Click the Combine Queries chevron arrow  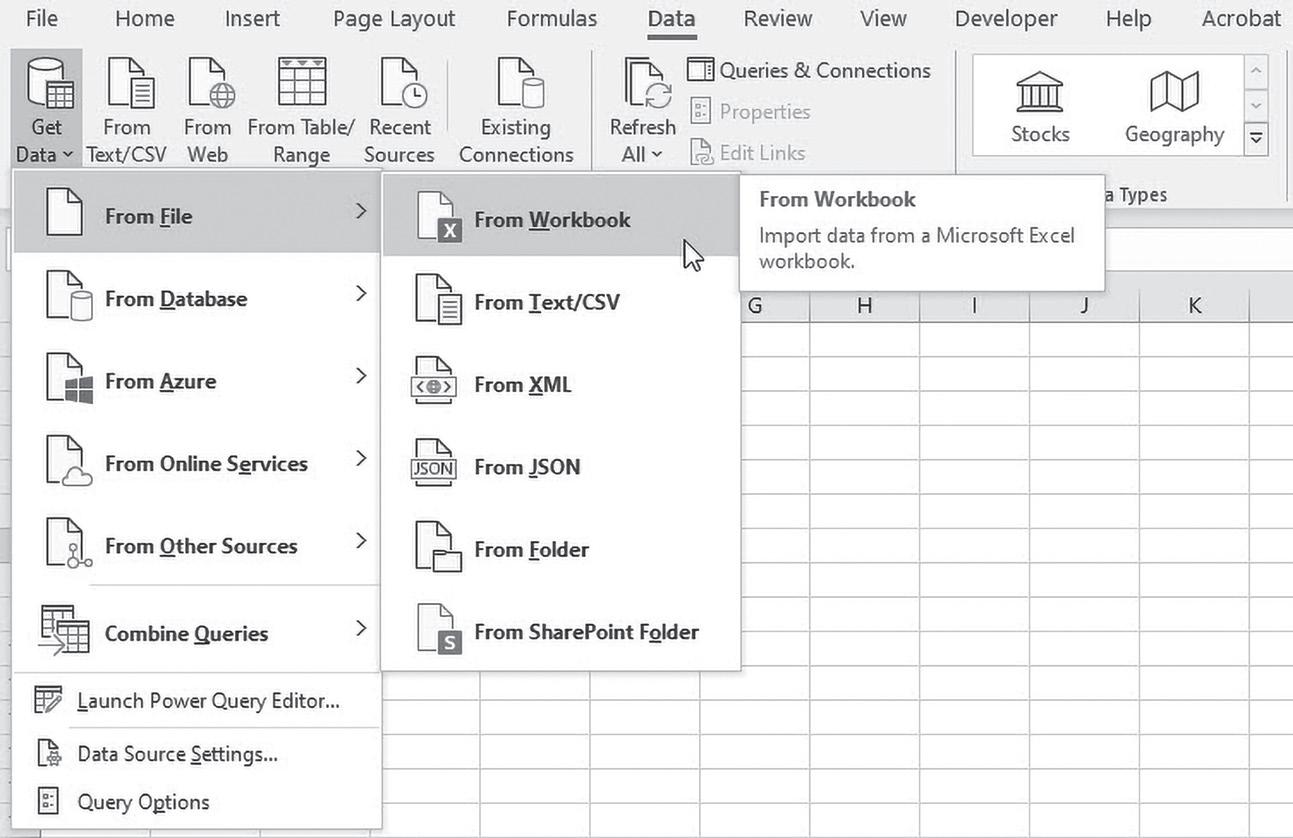point(361,629)
